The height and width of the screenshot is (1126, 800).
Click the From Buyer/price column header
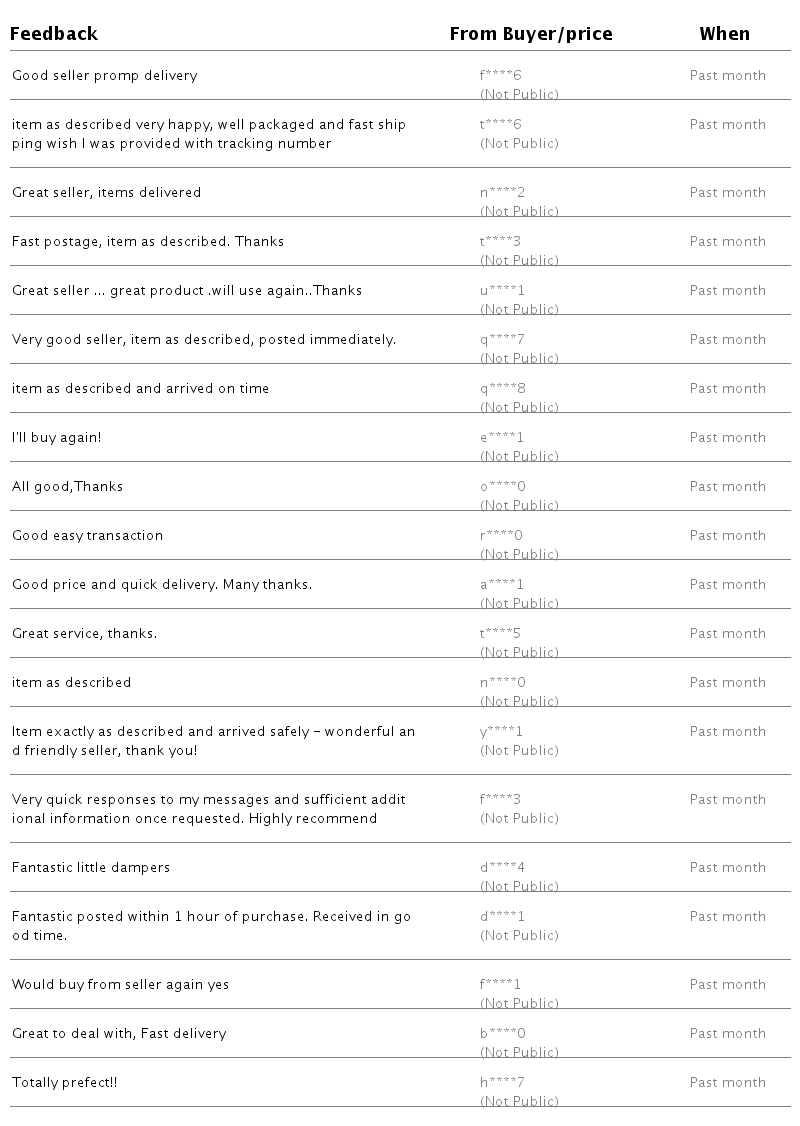coord(530,34)
